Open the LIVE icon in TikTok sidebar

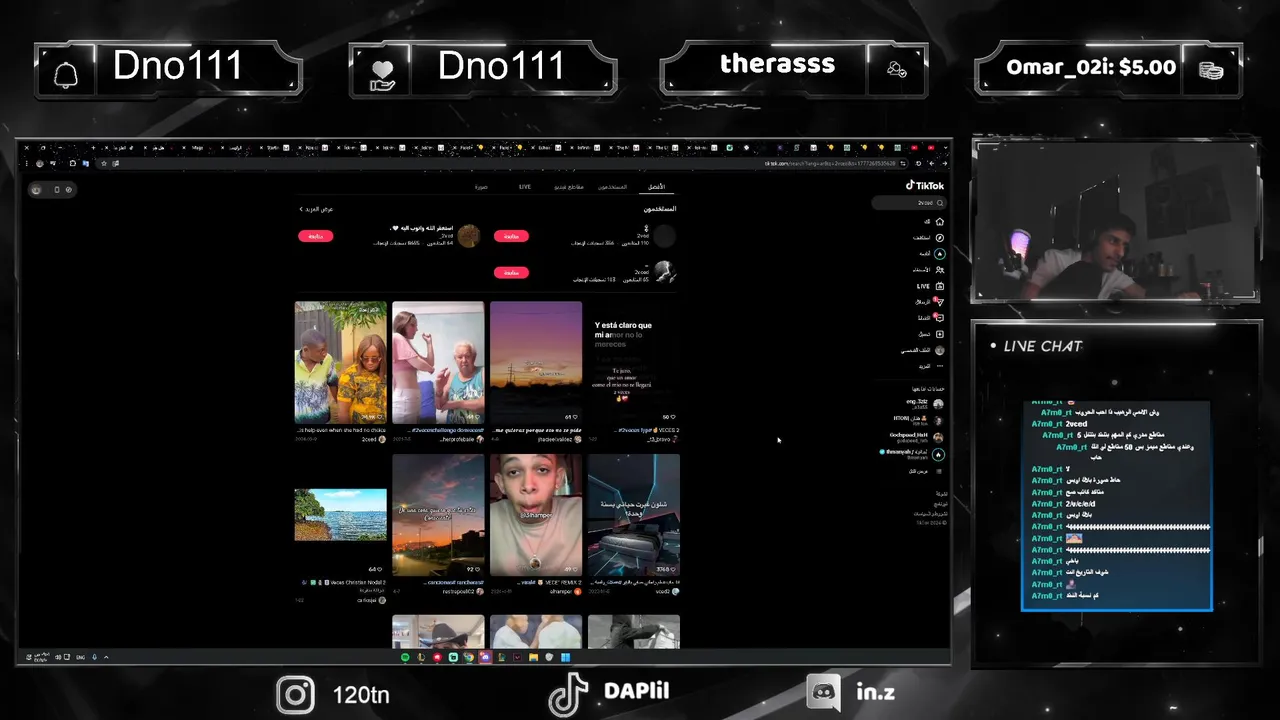(x=939, y=286)
